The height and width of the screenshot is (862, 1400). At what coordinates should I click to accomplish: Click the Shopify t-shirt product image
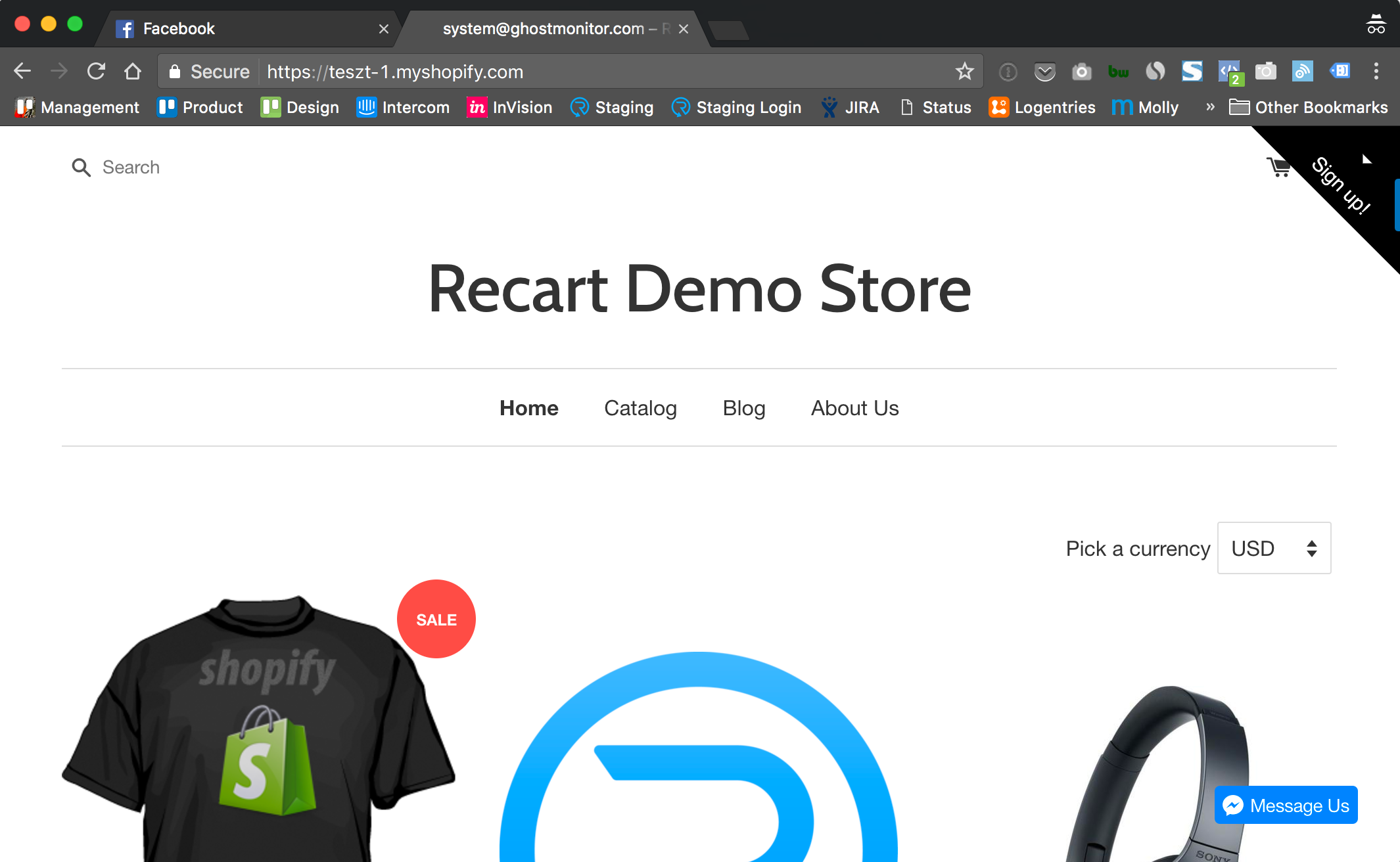pyautogui.click(x=258, y=728)
